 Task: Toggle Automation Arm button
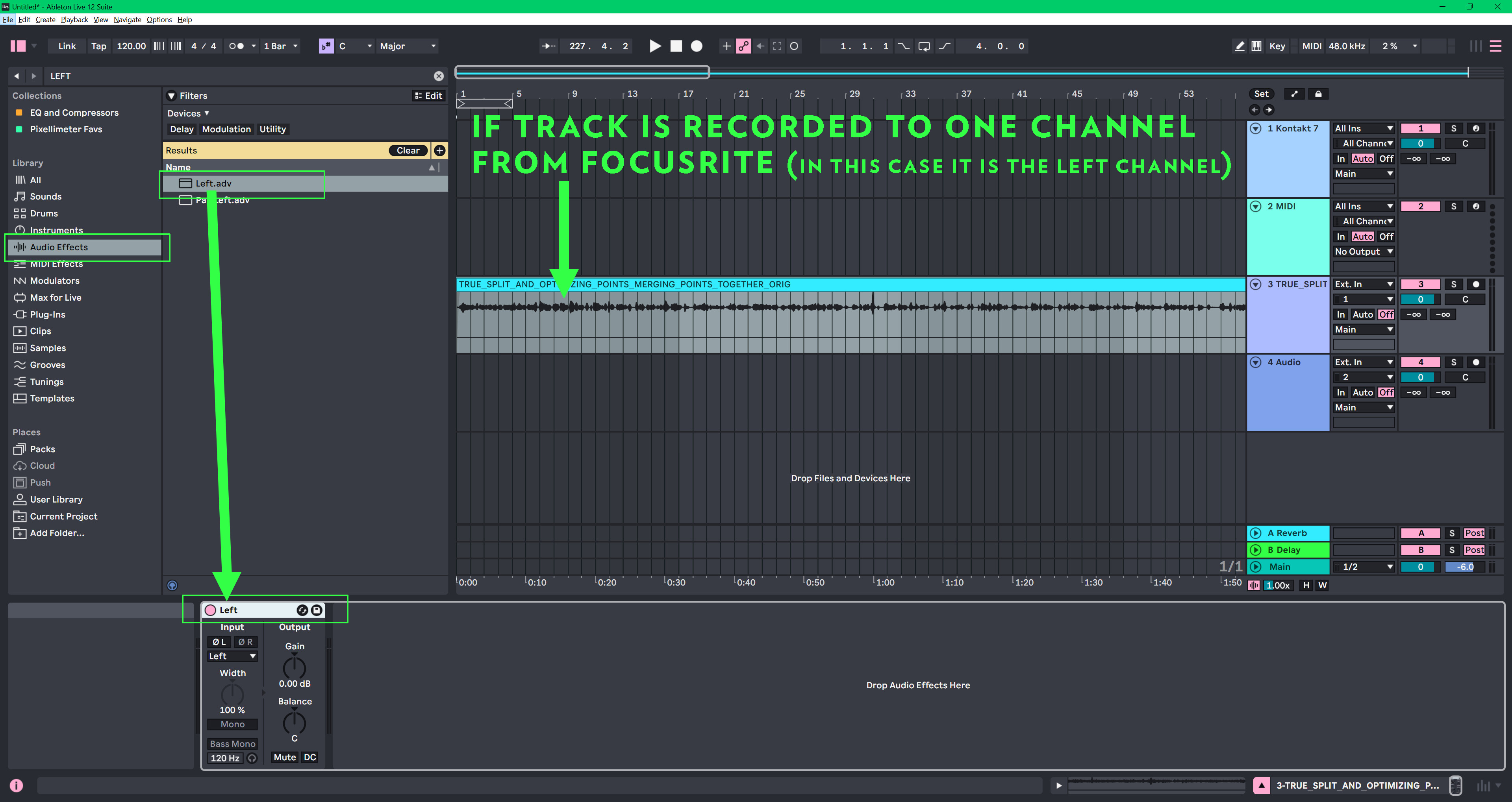click(x=744, y=46)
